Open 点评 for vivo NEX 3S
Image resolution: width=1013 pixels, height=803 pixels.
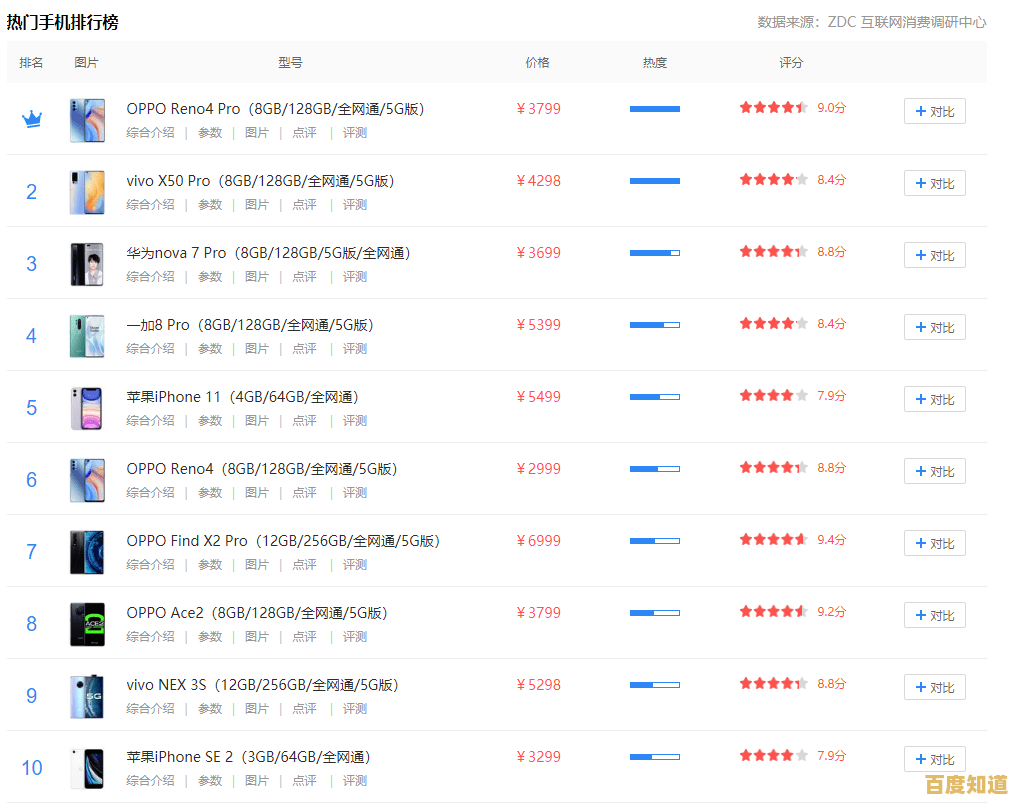pyautogui.click(x=304, y=708)
